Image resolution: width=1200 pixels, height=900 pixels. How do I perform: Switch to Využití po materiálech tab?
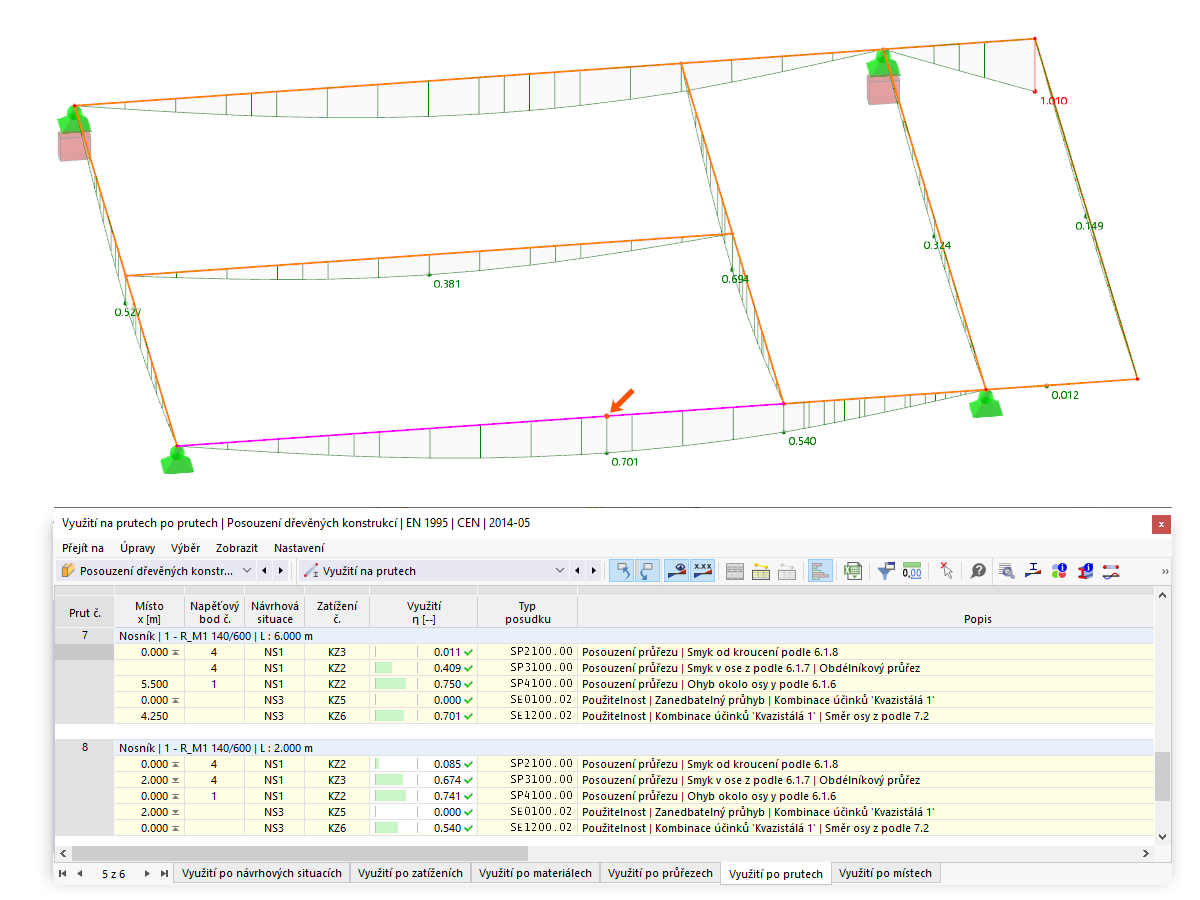click(535, 873)
